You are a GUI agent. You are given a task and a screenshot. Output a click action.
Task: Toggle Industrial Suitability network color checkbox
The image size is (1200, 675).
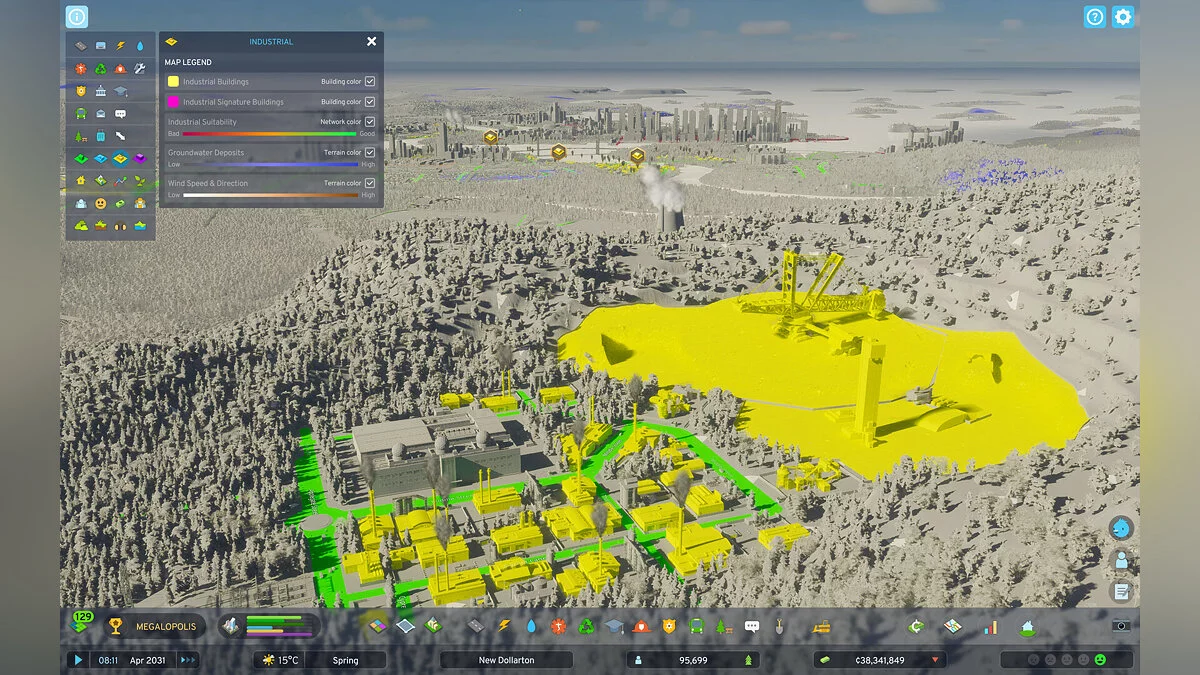(x=370, y=122)
